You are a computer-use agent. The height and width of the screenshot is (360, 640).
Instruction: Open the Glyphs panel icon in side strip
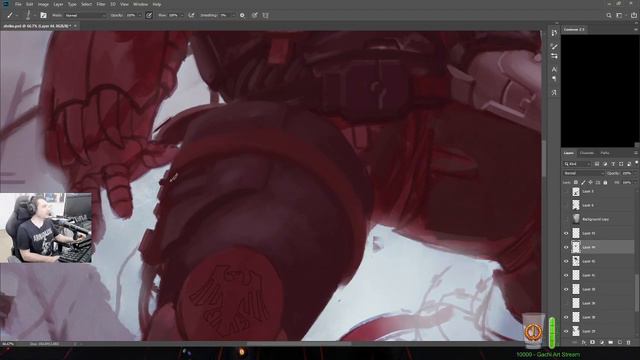pyautogui.click(x=554, y=93)
